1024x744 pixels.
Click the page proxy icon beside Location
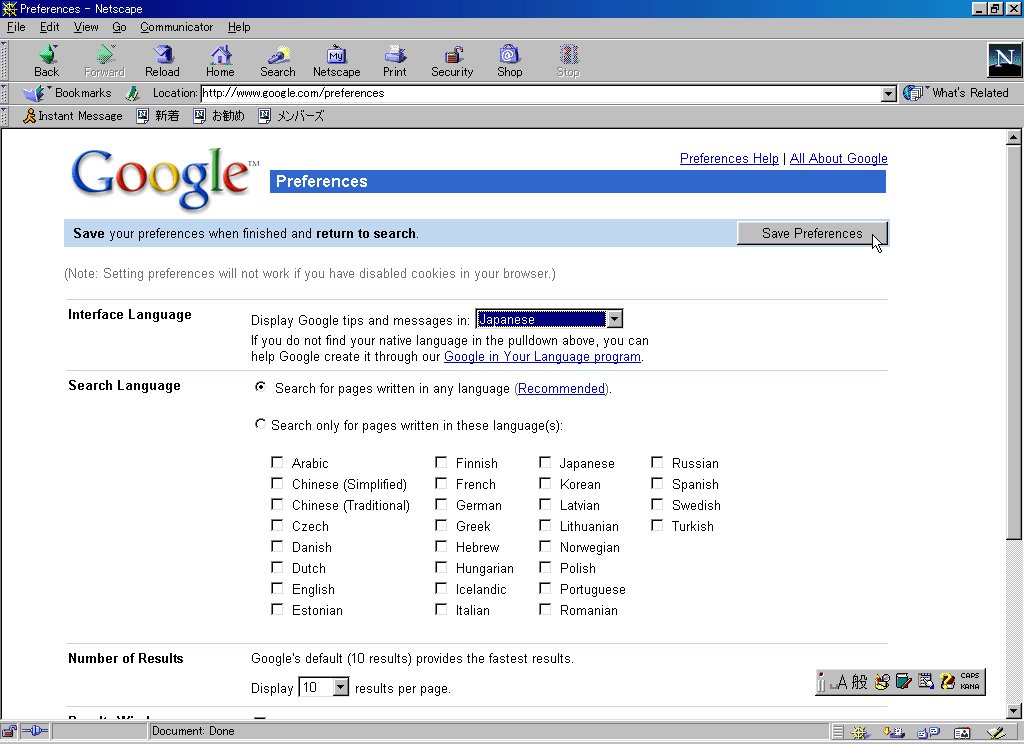[133, 93]
